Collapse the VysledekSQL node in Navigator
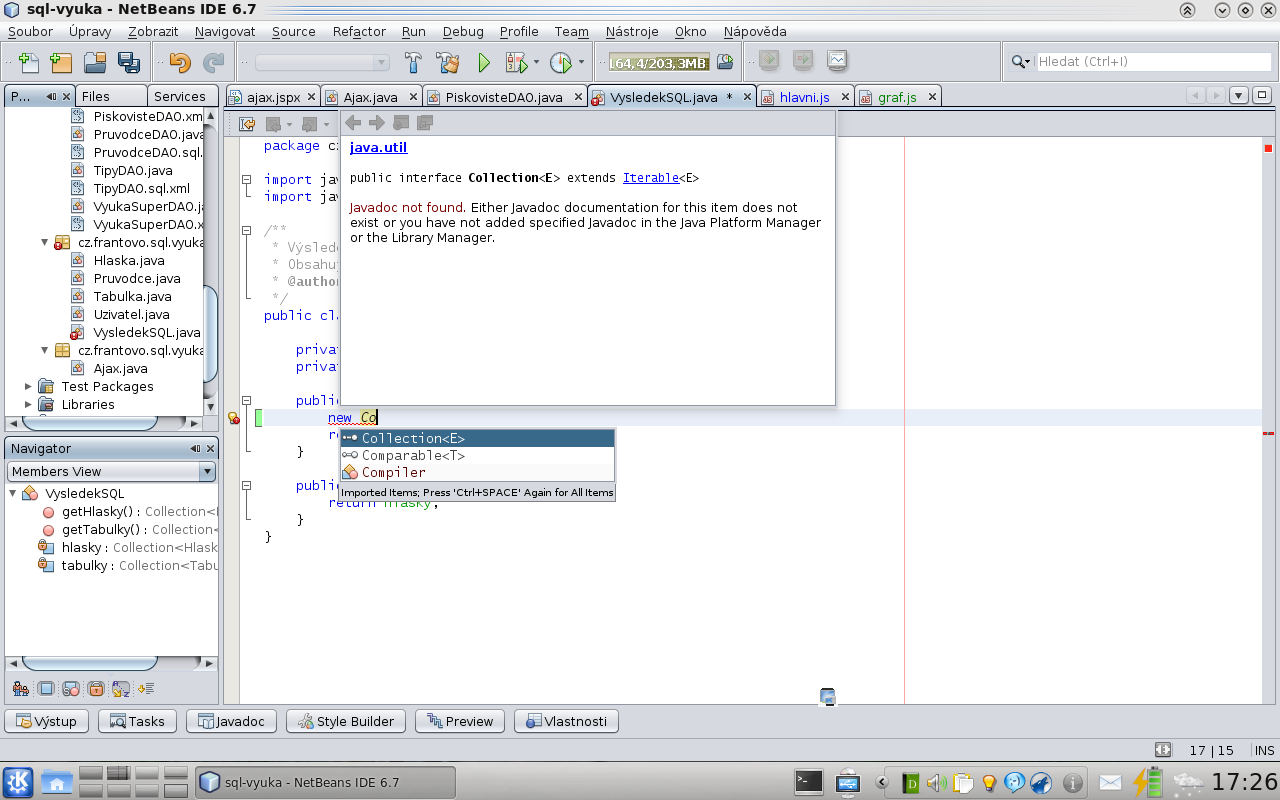The image size is (1280, 800). pos(14,493)
